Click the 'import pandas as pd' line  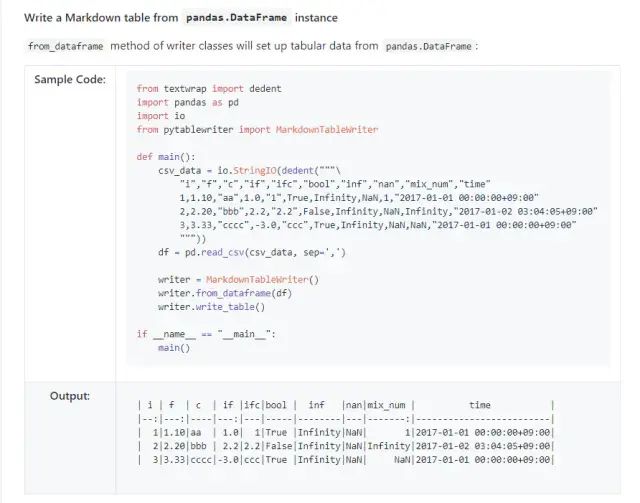tap(187, 102)
